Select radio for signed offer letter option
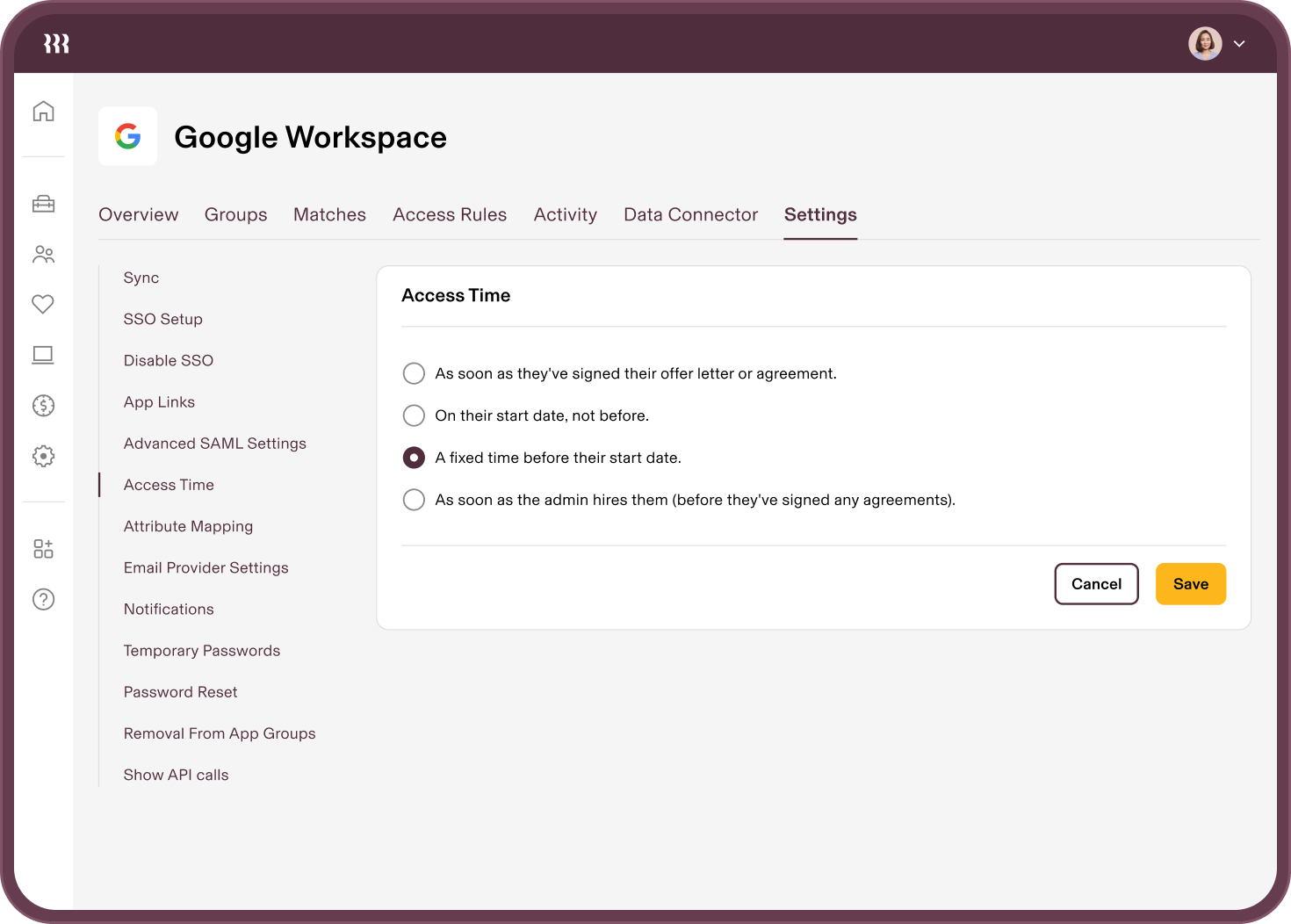 coord(414,373)
